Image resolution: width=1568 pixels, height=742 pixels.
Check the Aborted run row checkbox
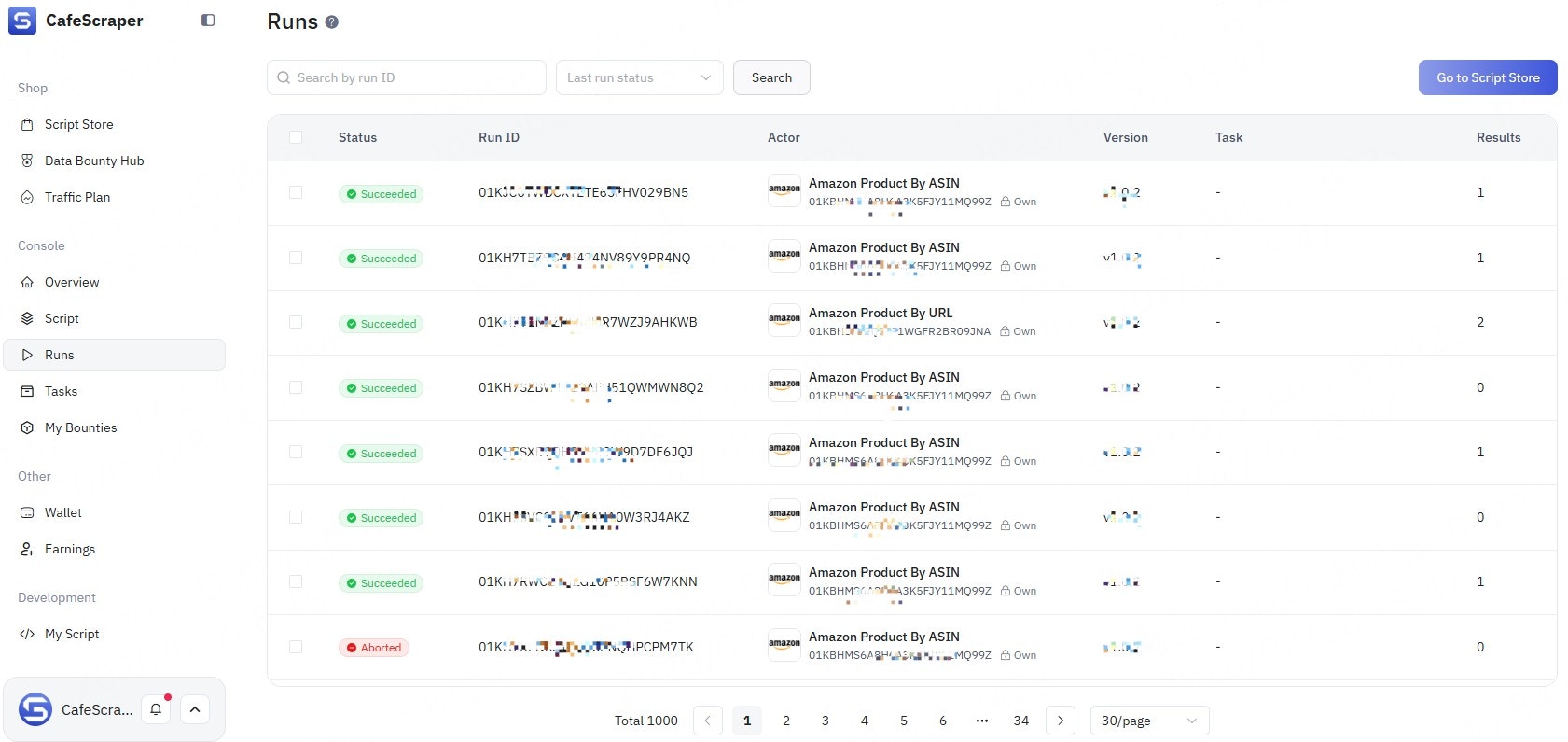pyautogui.click(x=296, y=647)
